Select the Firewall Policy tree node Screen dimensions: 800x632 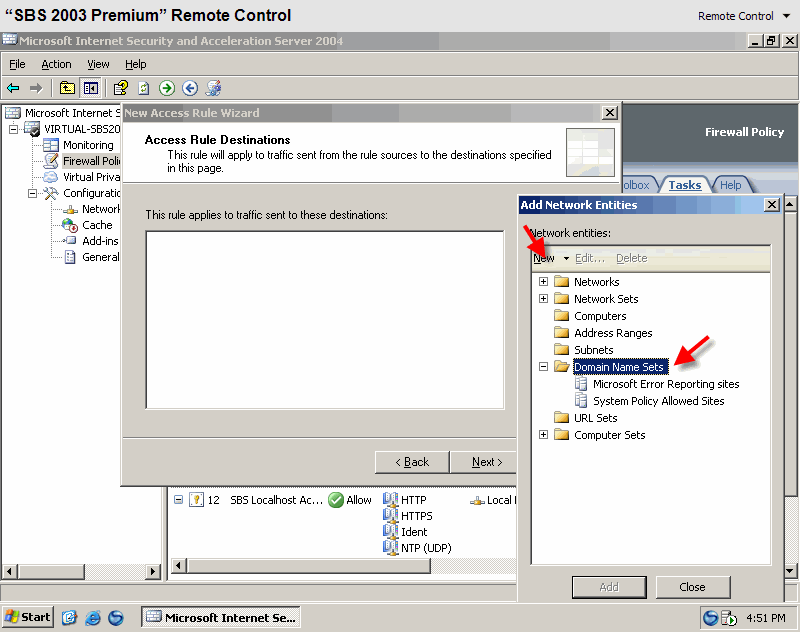[91, 161]
